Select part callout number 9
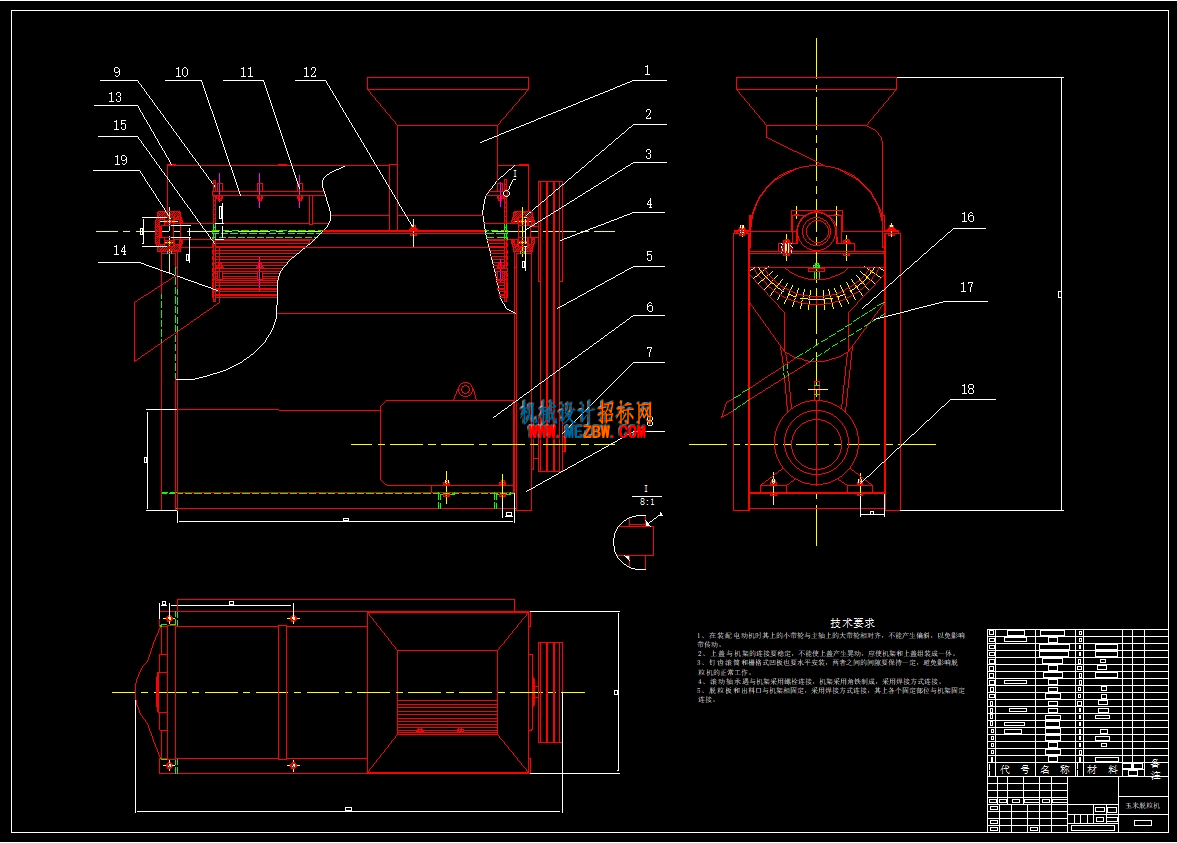 coord(116,72)
